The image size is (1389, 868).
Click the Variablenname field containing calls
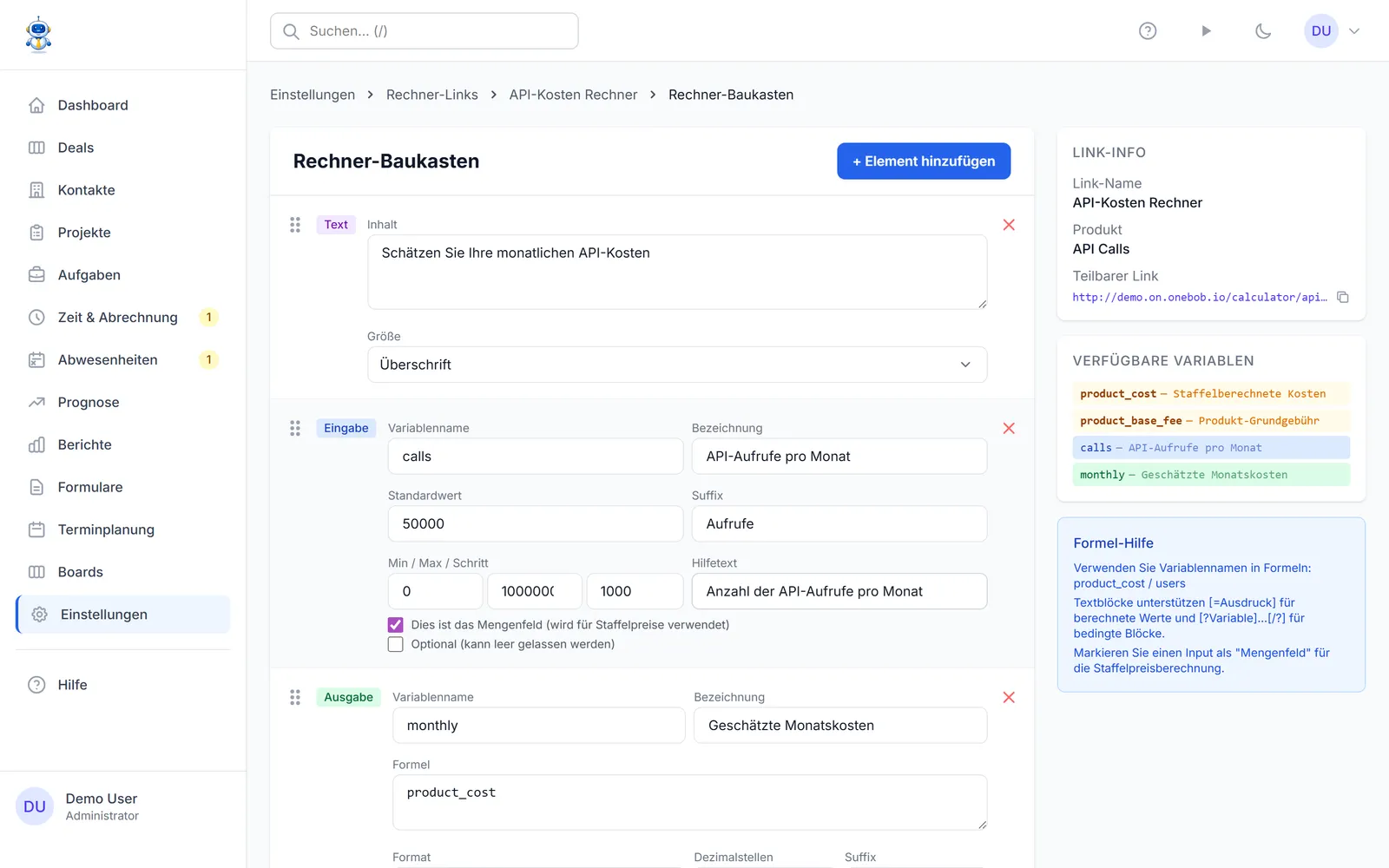(x=536, y=457)
